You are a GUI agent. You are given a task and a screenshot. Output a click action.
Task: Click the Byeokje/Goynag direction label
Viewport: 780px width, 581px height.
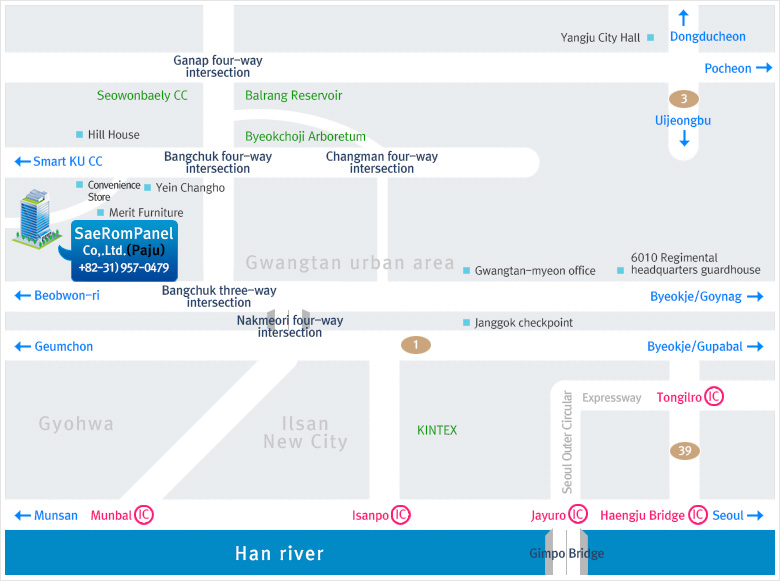point(696,297)
